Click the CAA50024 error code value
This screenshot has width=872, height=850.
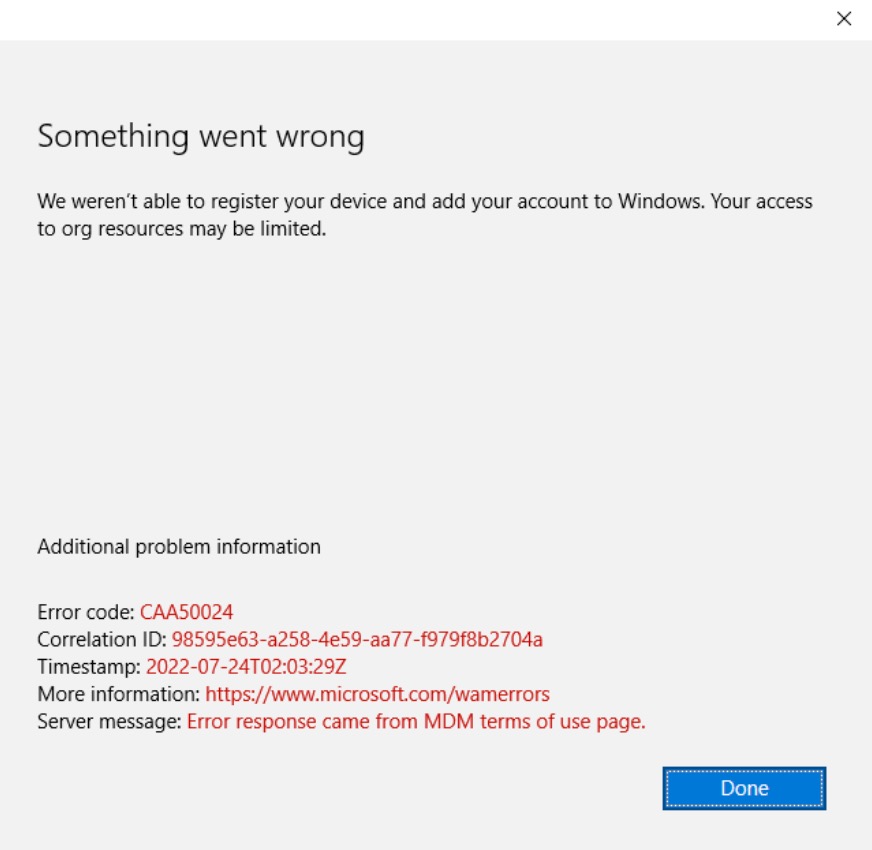[186, 612]
